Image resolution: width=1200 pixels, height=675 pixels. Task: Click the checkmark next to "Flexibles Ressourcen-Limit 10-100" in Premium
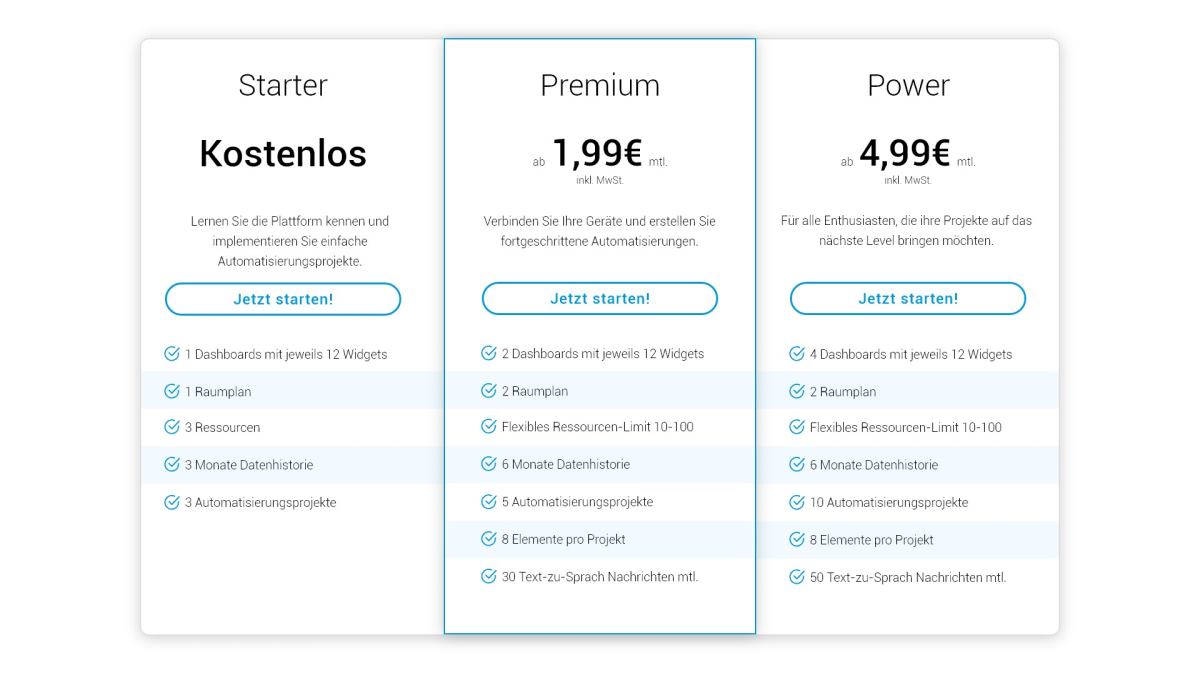pos(487,427)
